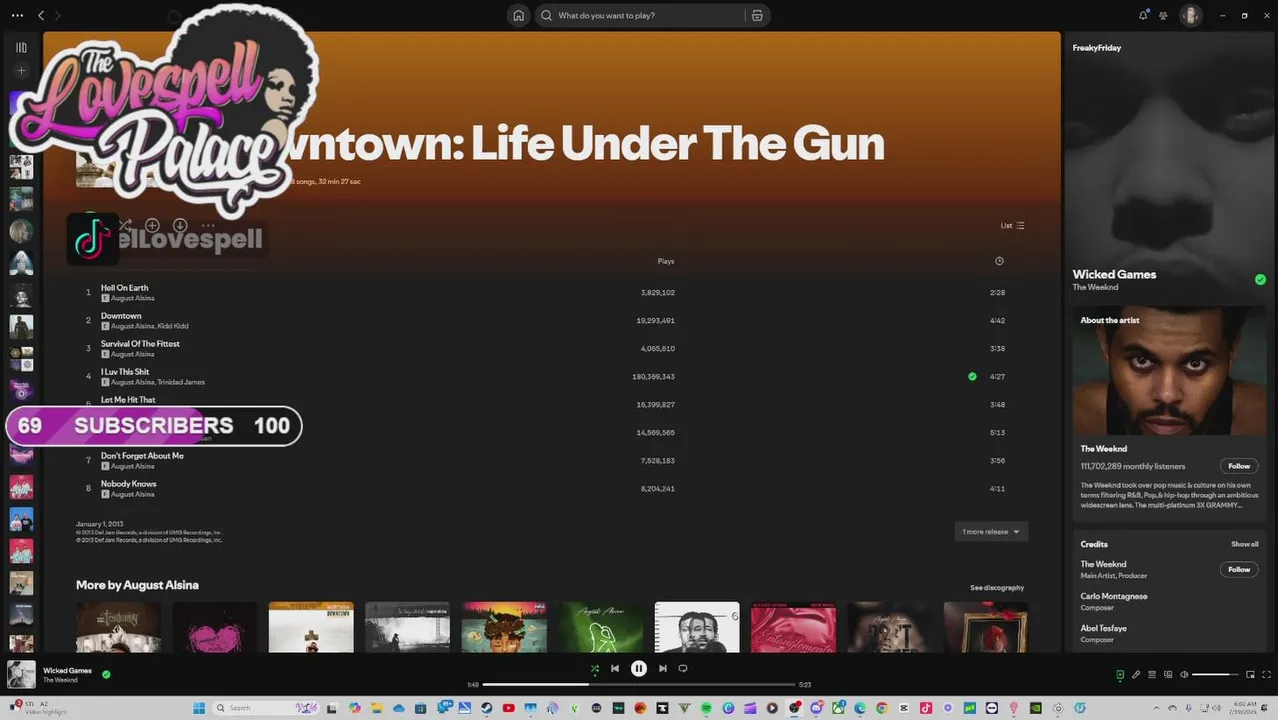Sort by the Plays column header

pyautogui.click(x=666, y=261)
